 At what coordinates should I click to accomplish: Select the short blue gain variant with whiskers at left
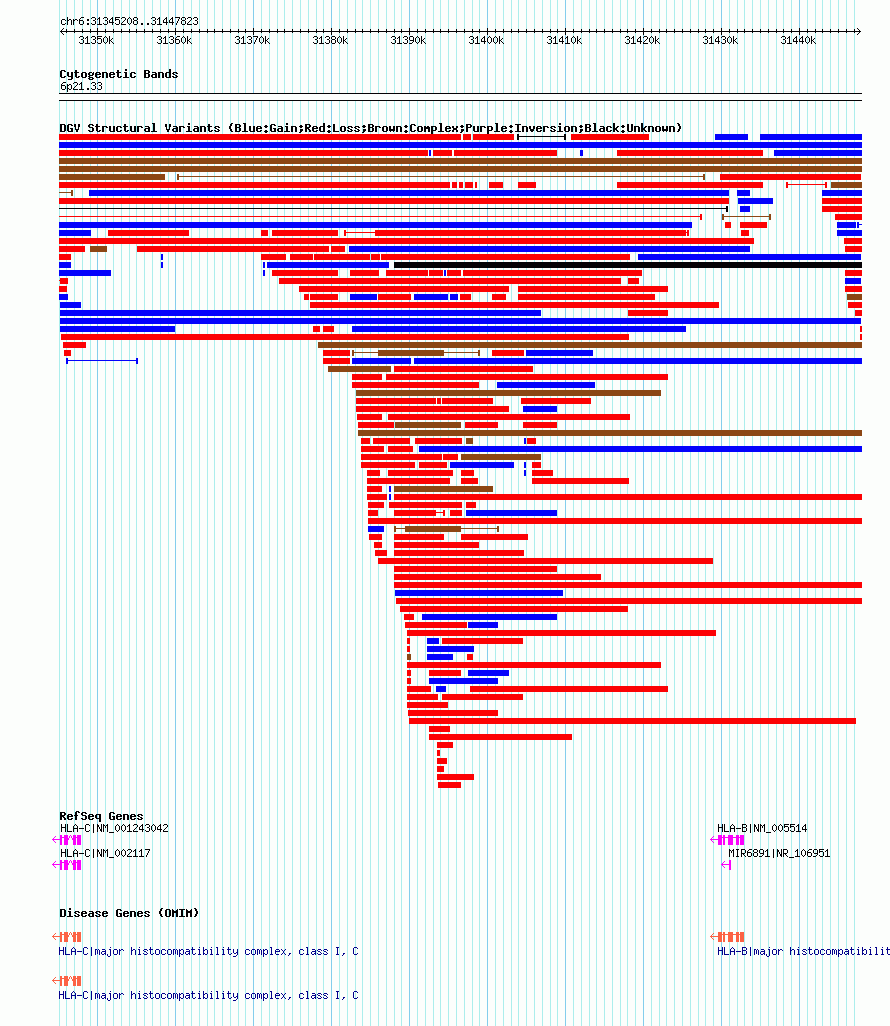click(102, 361)
